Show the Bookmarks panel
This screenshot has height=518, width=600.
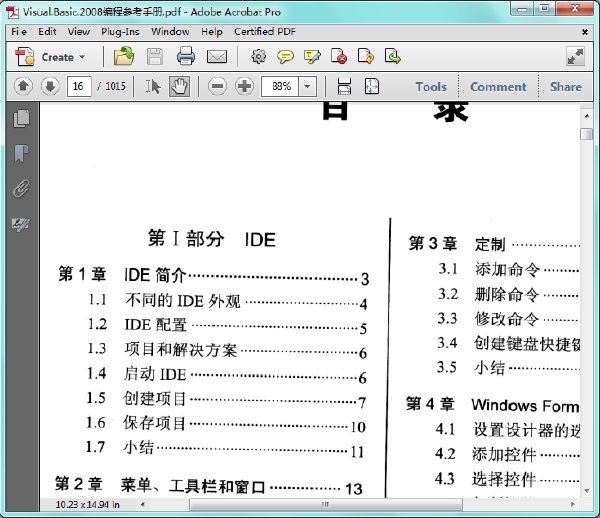coord(21,153)
